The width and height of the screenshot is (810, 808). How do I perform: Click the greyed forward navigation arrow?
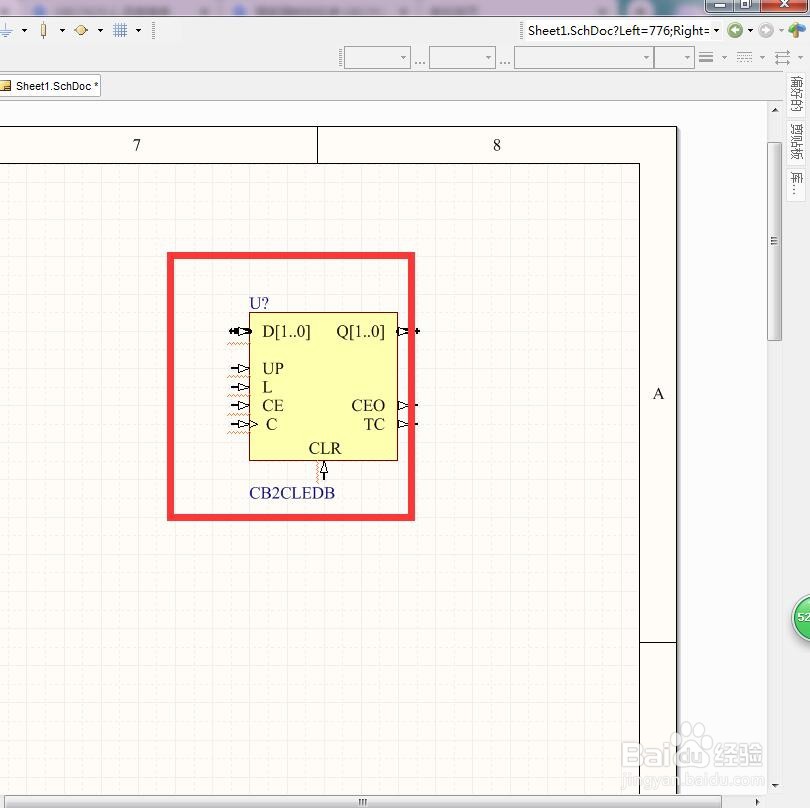point(766,30)
